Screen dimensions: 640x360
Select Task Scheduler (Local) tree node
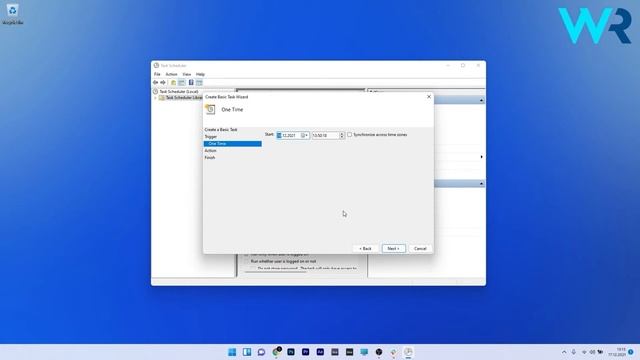point(179,92)
